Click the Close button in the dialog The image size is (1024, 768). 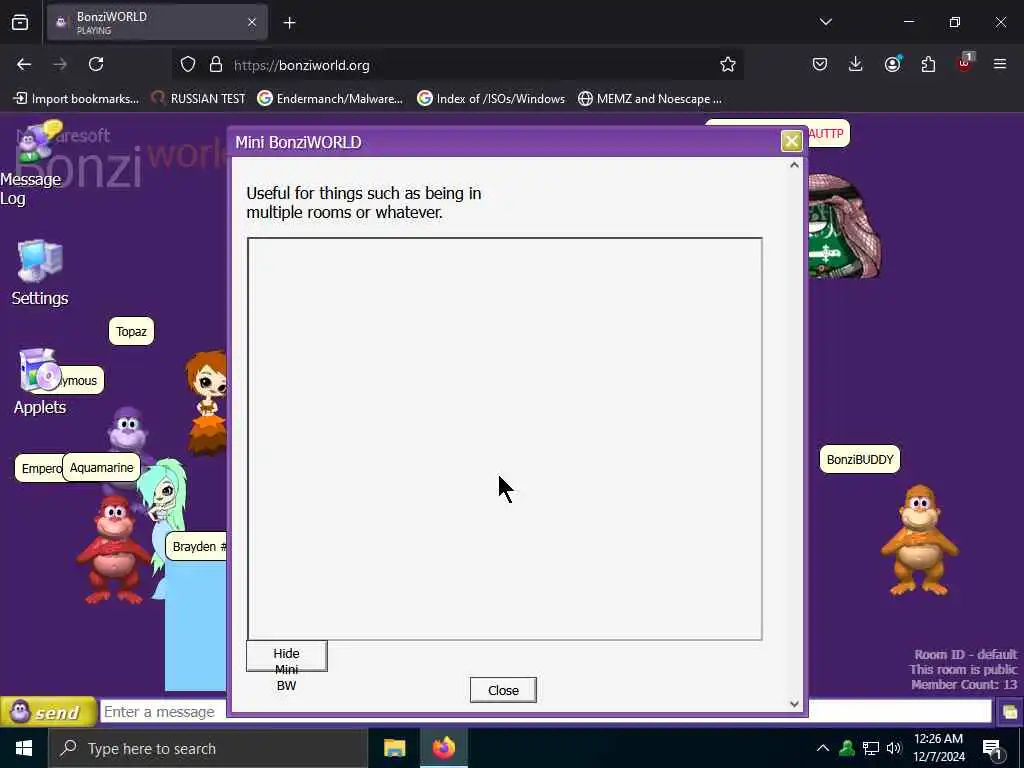[x=503, y=690]
